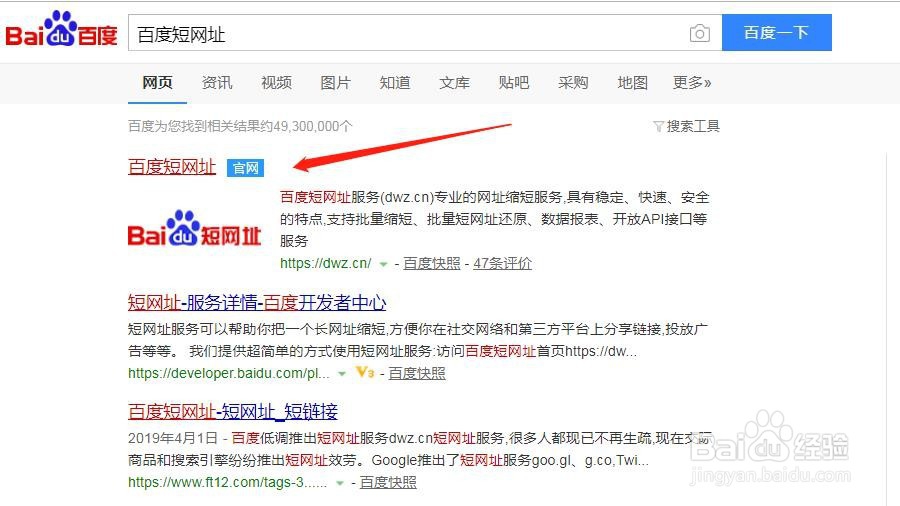Click the V3 credibility badge icon
The image size is (900, 506).
tap(365, 373)
